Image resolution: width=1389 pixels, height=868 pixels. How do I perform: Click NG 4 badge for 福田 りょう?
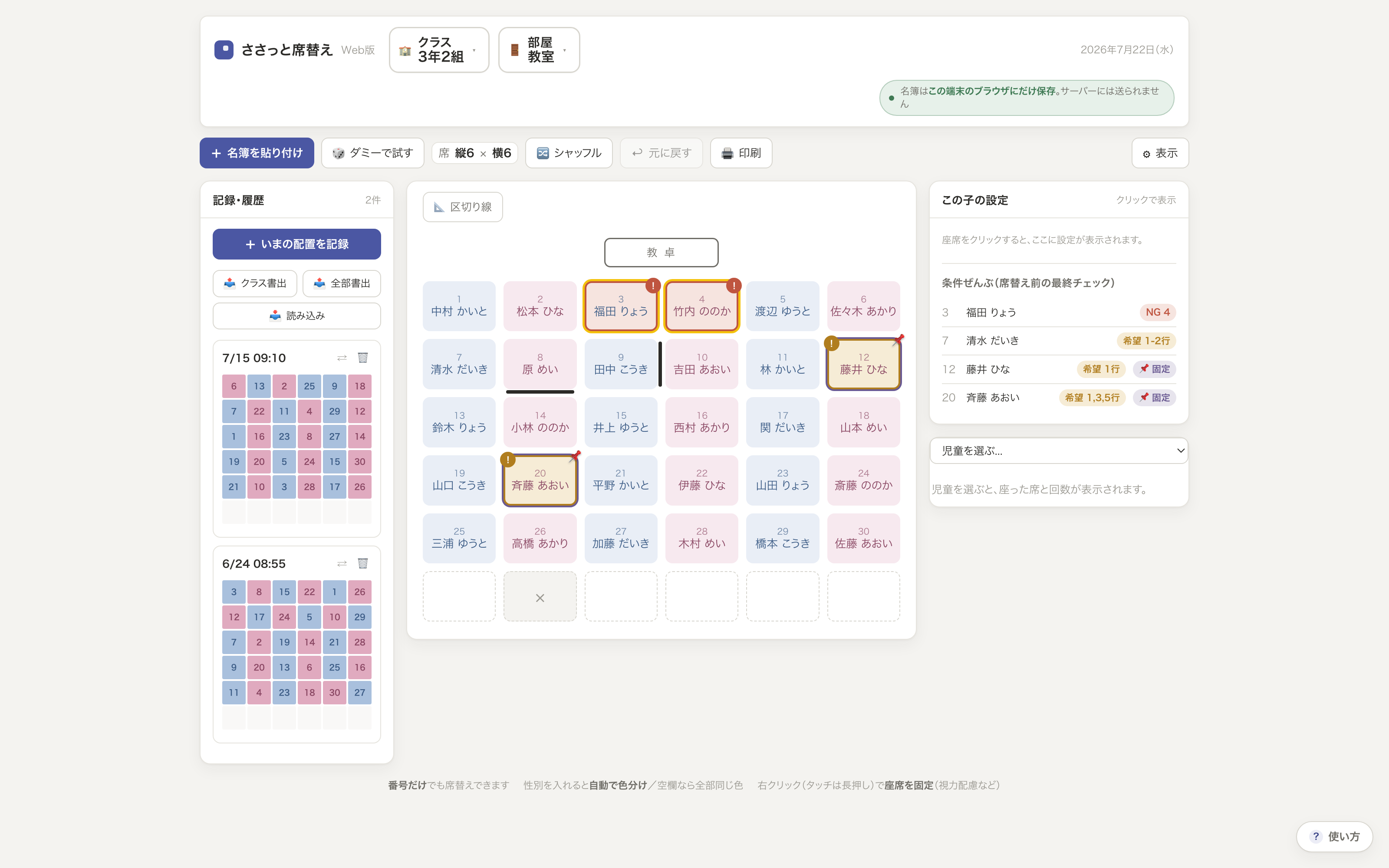[x=1158, y=312]
